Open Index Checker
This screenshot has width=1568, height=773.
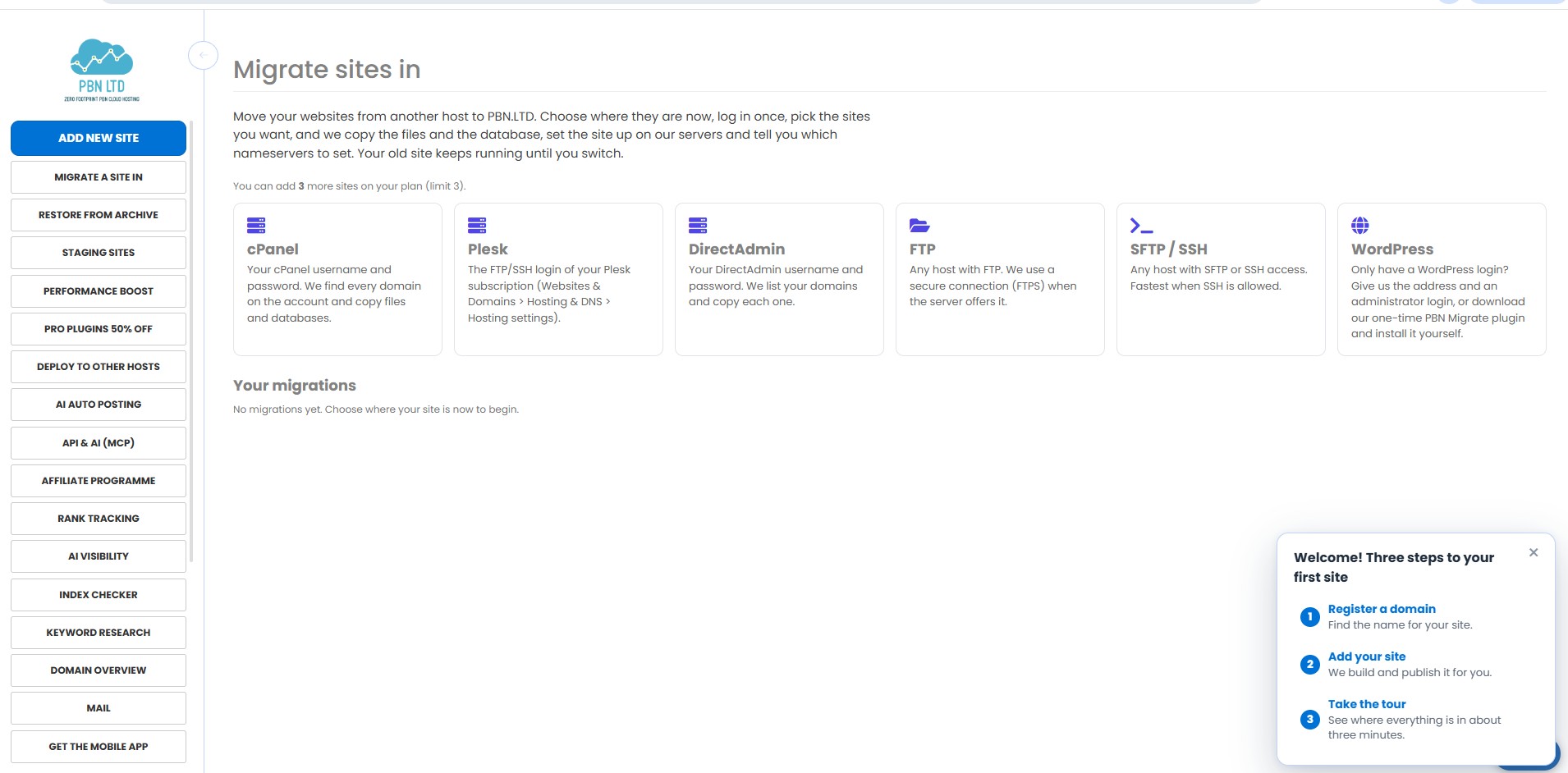point(99,595)
